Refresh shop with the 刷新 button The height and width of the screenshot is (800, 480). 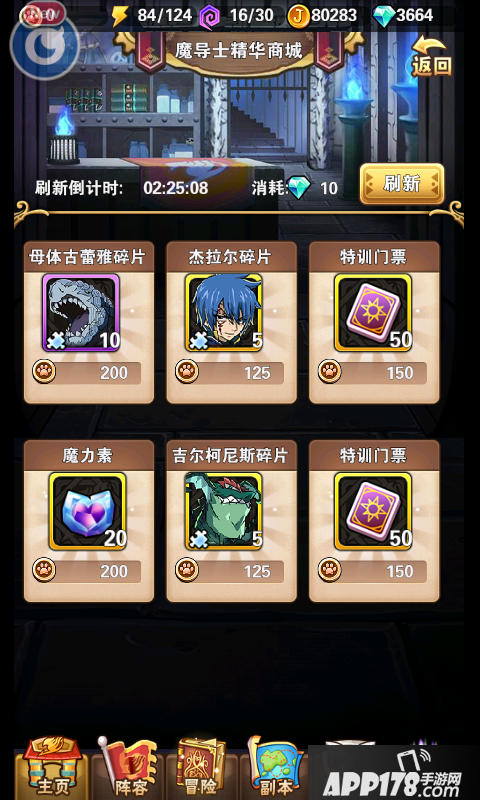pos(402,184)
